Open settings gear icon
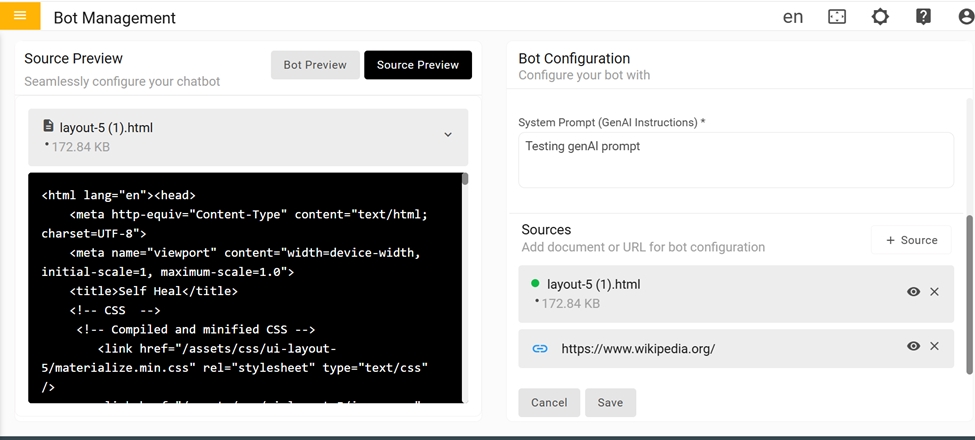Viewport: 975px width, 440px height. coord(880,17)
